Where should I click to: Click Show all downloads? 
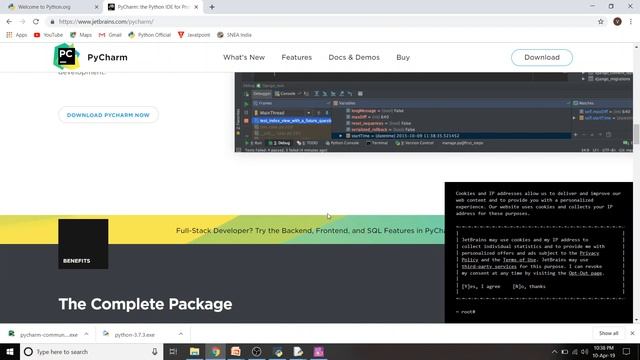click(x=608, y=333)
